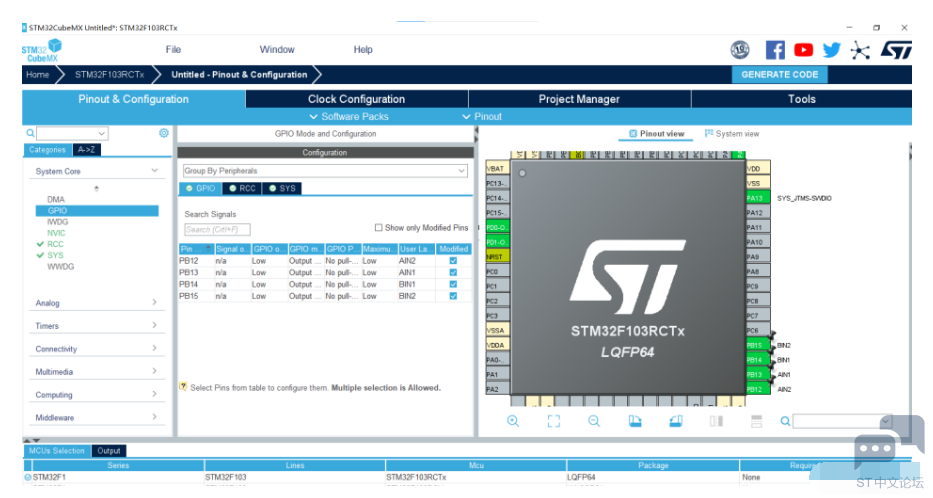933x498 pixels.
Task: Click the search magnifier icon in left panel
Action: coord(30,133)
